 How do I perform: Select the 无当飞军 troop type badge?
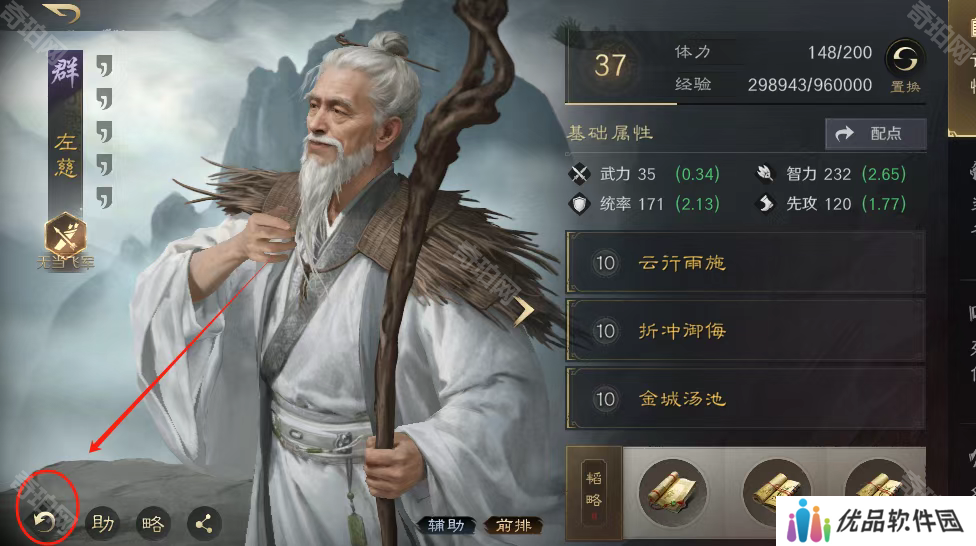click(65, 241)
